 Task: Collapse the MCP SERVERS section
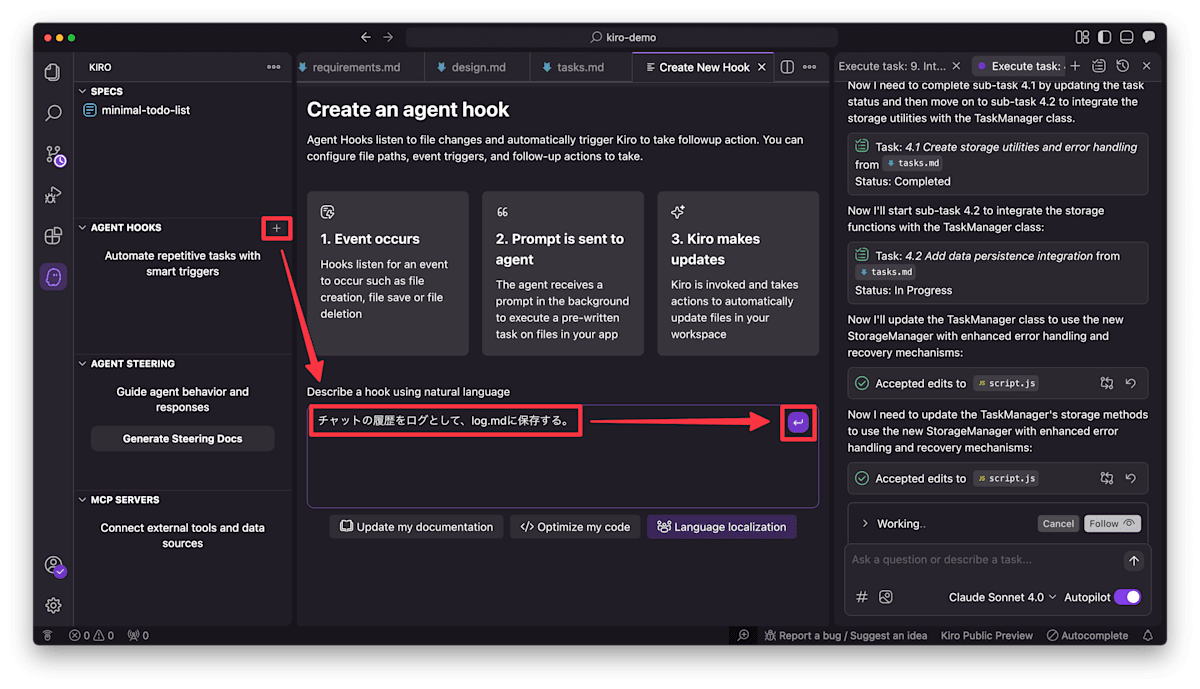(83, 500)
